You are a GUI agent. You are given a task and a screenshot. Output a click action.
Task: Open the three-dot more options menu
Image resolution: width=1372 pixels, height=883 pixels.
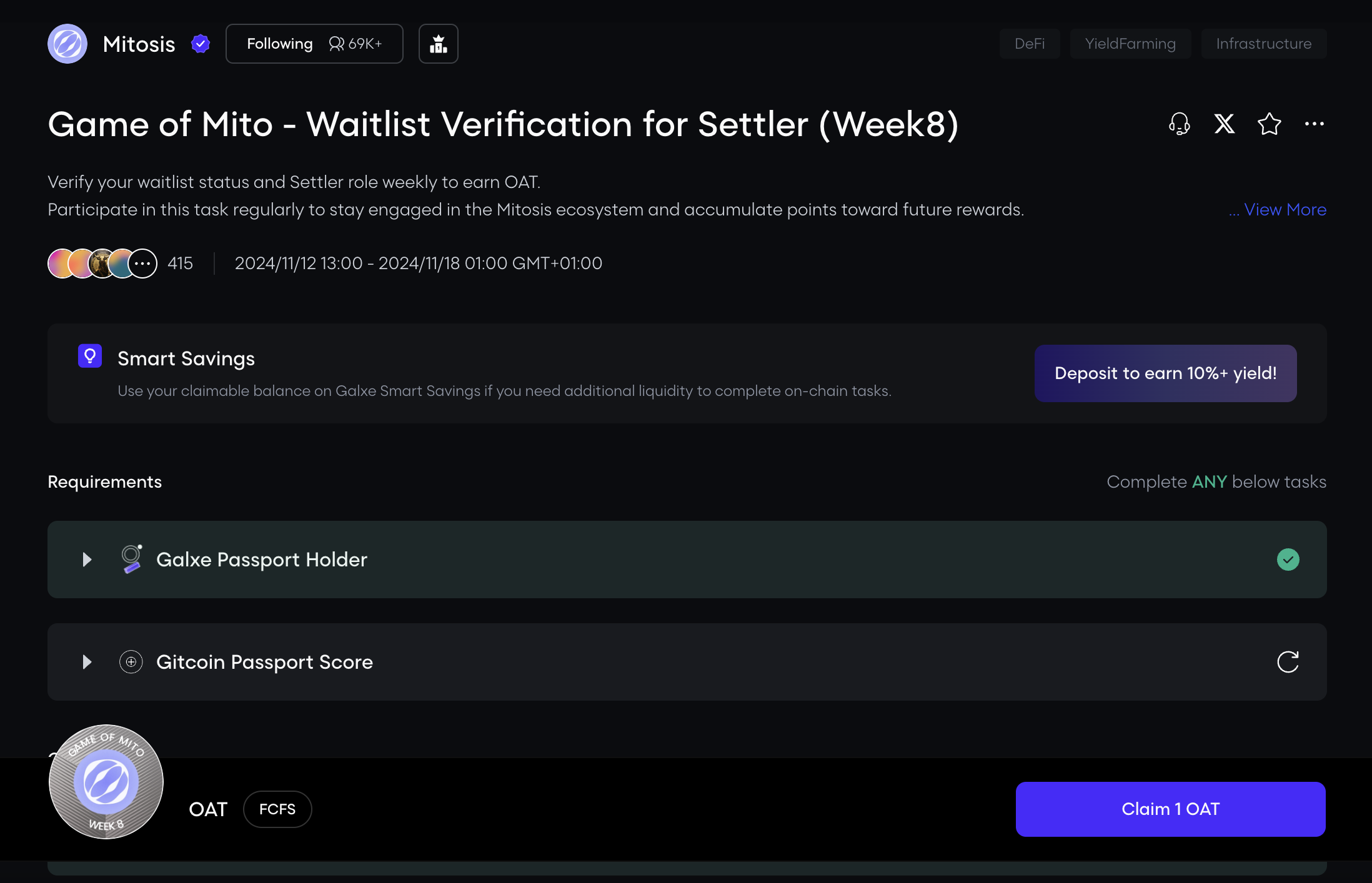pyautogui.click(x=1314, y=124)
